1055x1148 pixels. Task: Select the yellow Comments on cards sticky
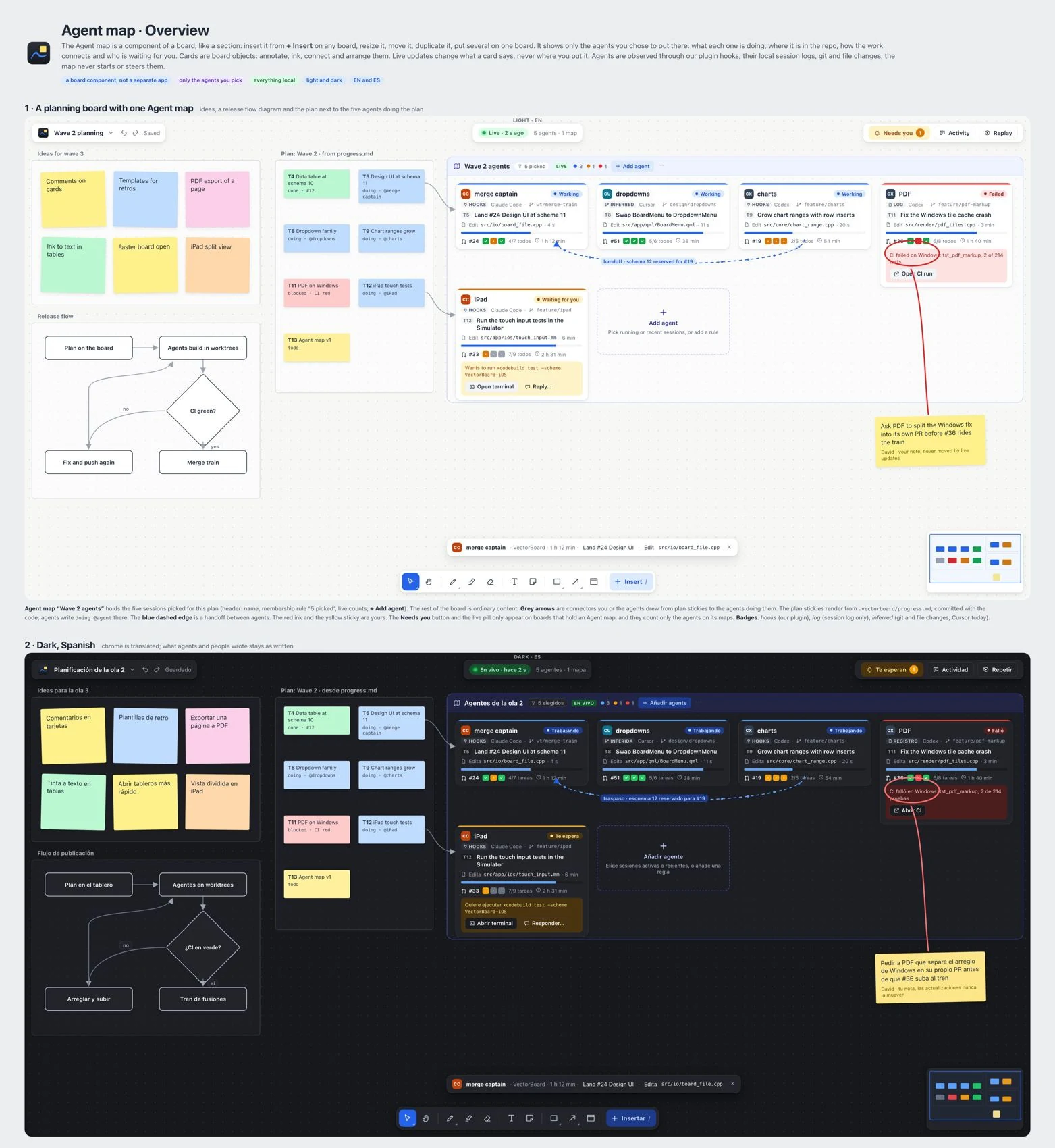[73, 199]
